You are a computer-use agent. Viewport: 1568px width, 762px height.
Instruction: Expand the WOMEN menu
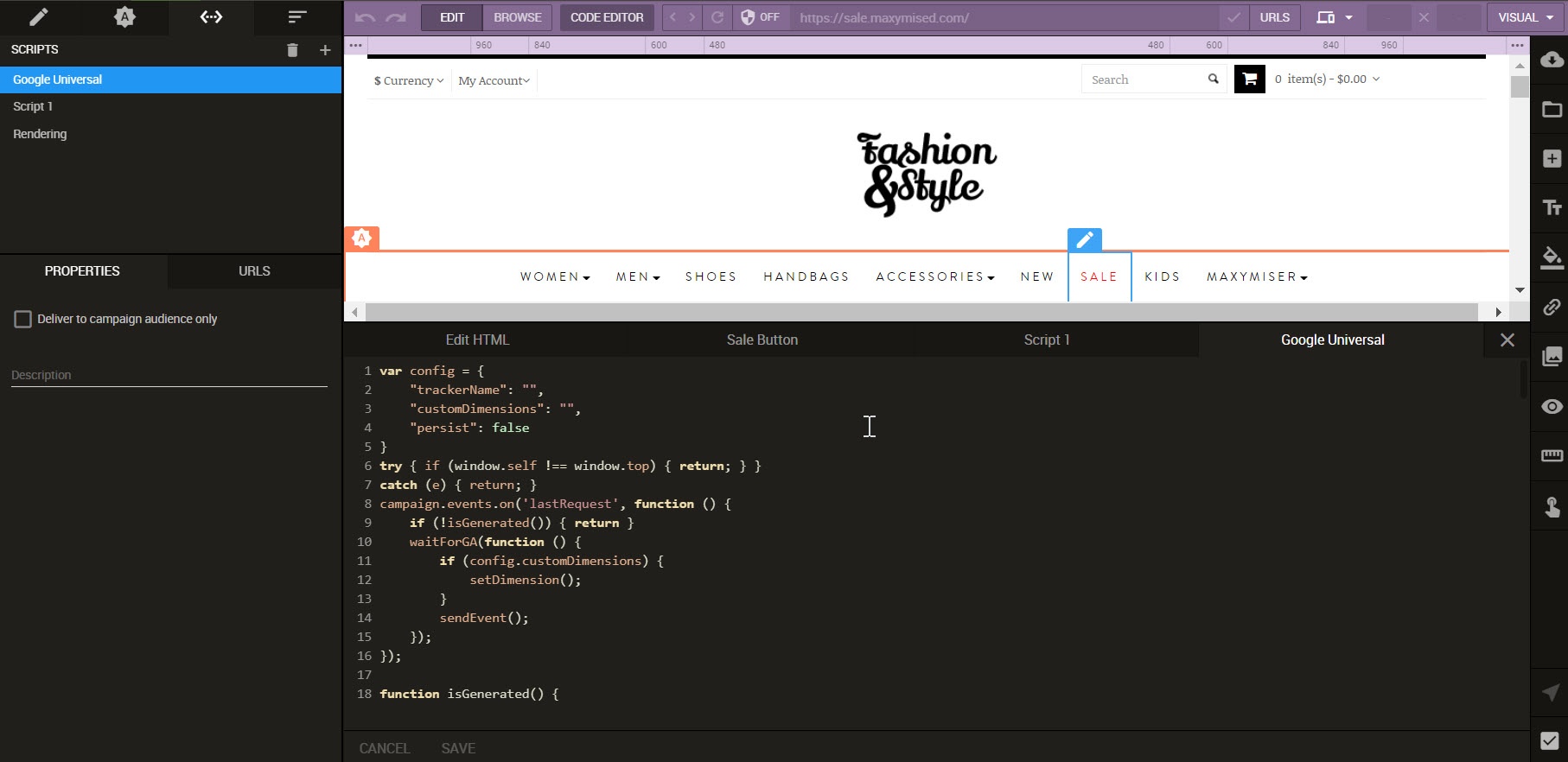[555, 276]
